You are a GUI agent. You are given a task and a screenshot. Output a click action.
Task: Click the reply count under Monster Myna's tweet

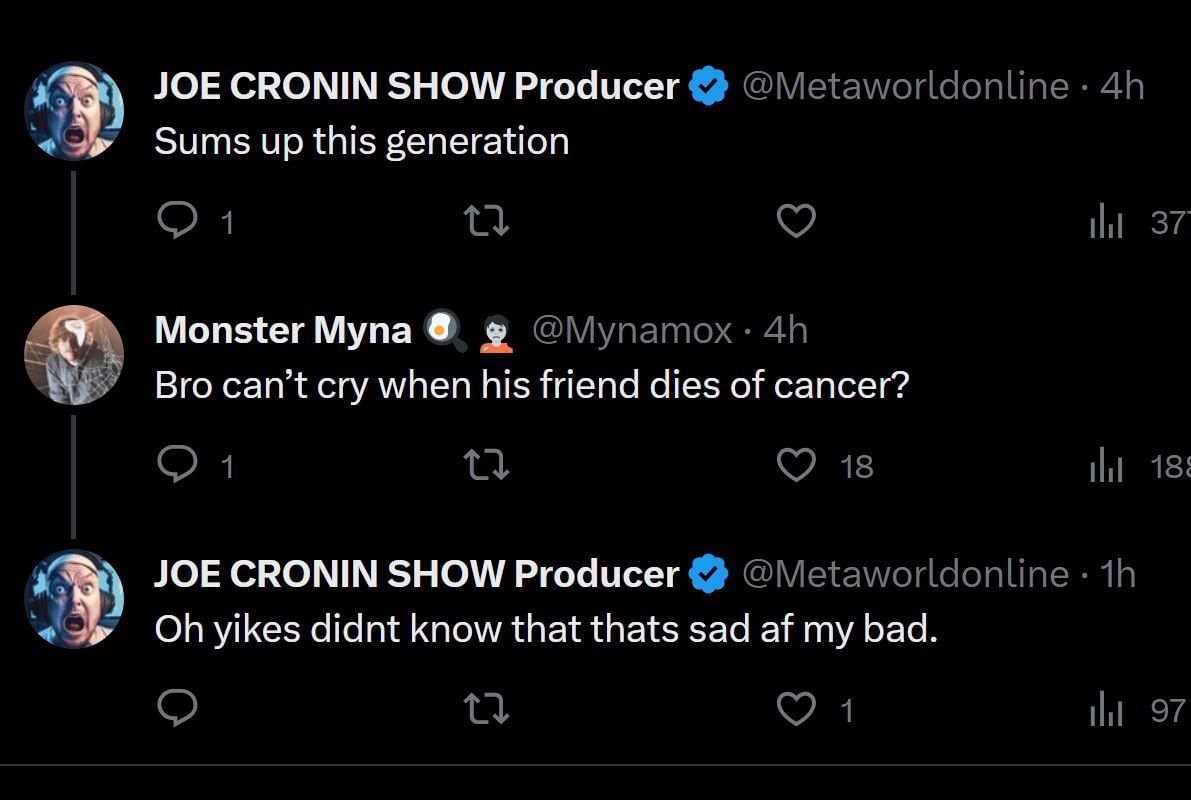click(228, 465)
